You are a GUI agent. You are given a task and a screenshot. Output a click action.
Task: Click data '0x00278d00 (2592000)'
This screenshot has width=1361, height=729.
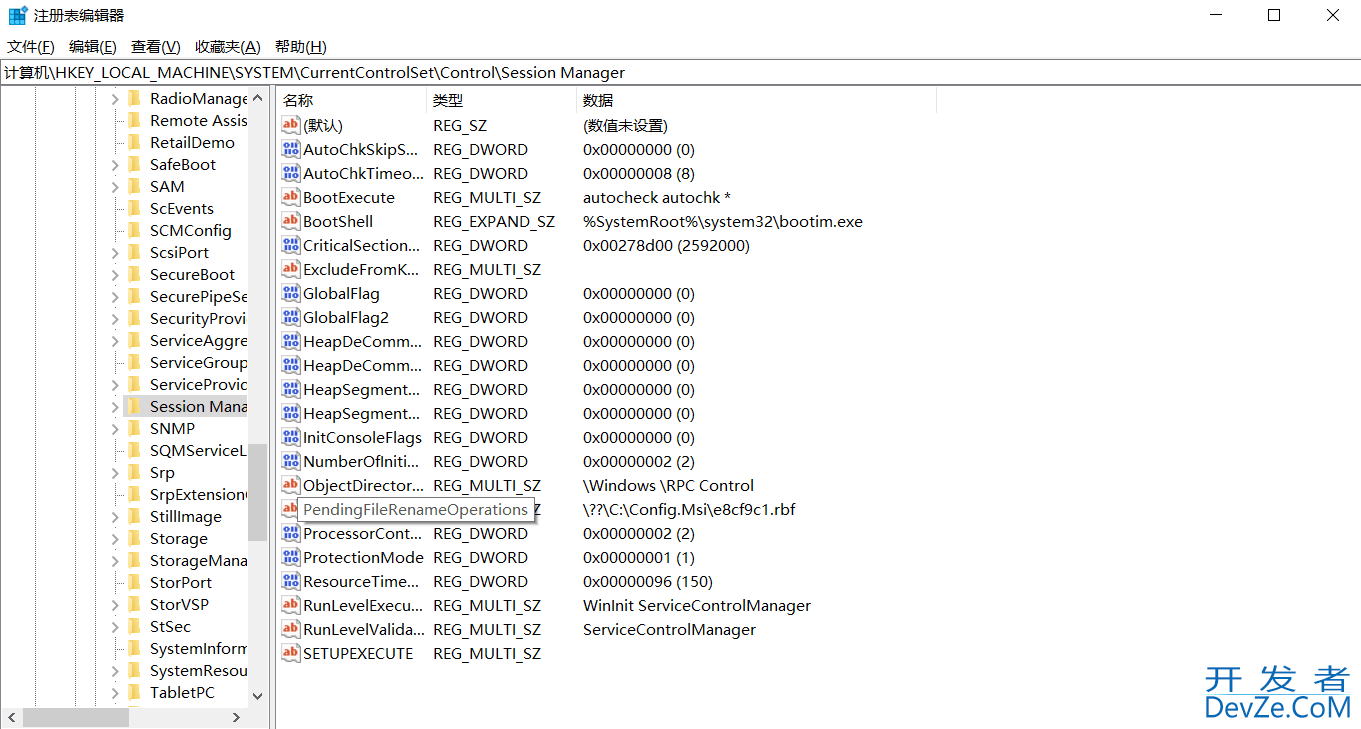coord(666,245)
